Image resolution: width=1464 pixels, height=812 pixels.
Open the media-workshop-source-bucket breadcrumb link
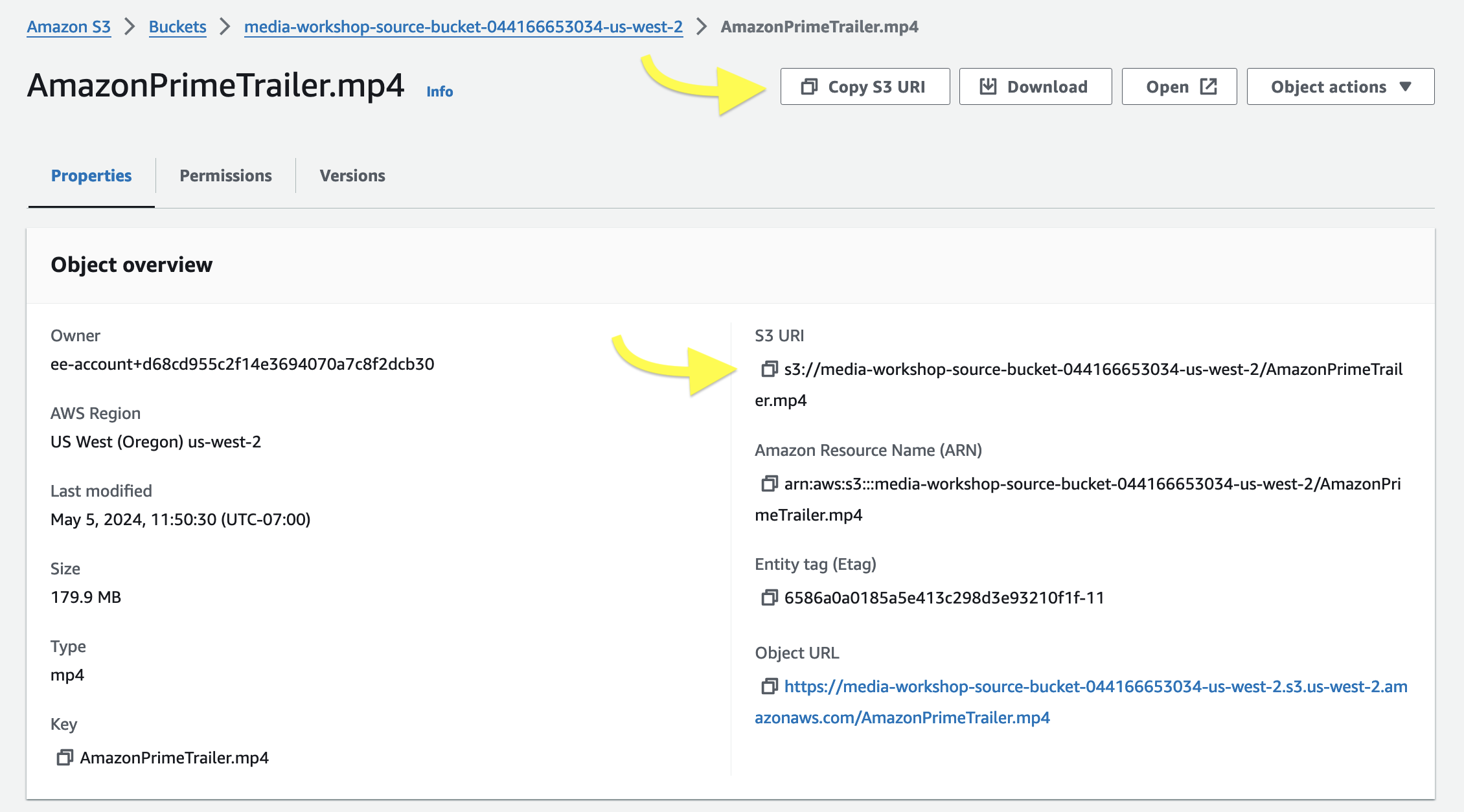point(463,27)
